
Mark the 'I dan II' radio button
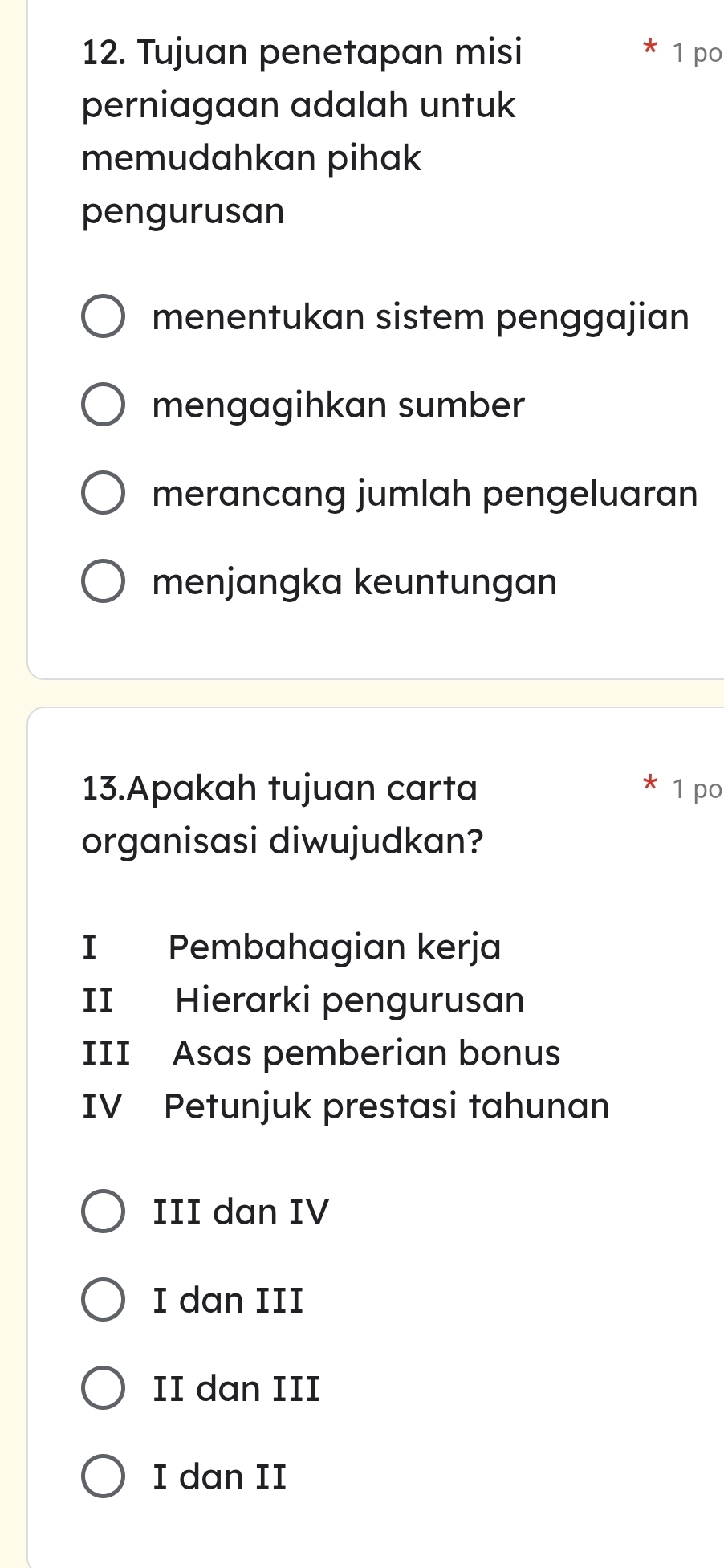(x=103, y=1476)
